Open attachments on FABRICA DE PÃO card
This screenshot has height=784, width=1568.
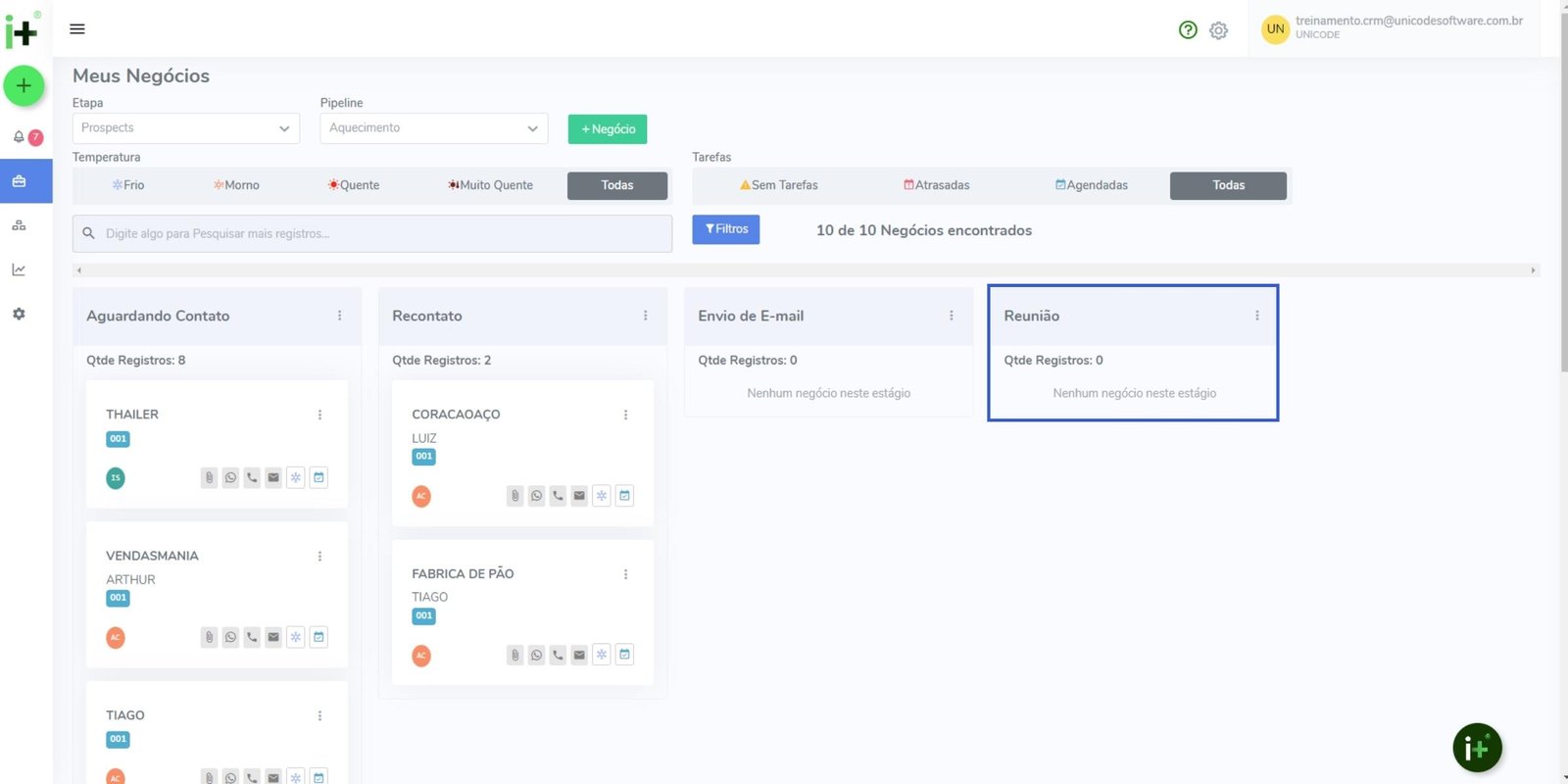[514, 655]
